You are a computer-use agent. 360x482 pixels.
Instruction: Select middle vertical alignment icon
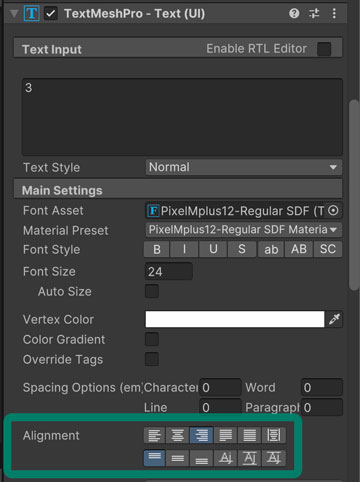(177, 458)
